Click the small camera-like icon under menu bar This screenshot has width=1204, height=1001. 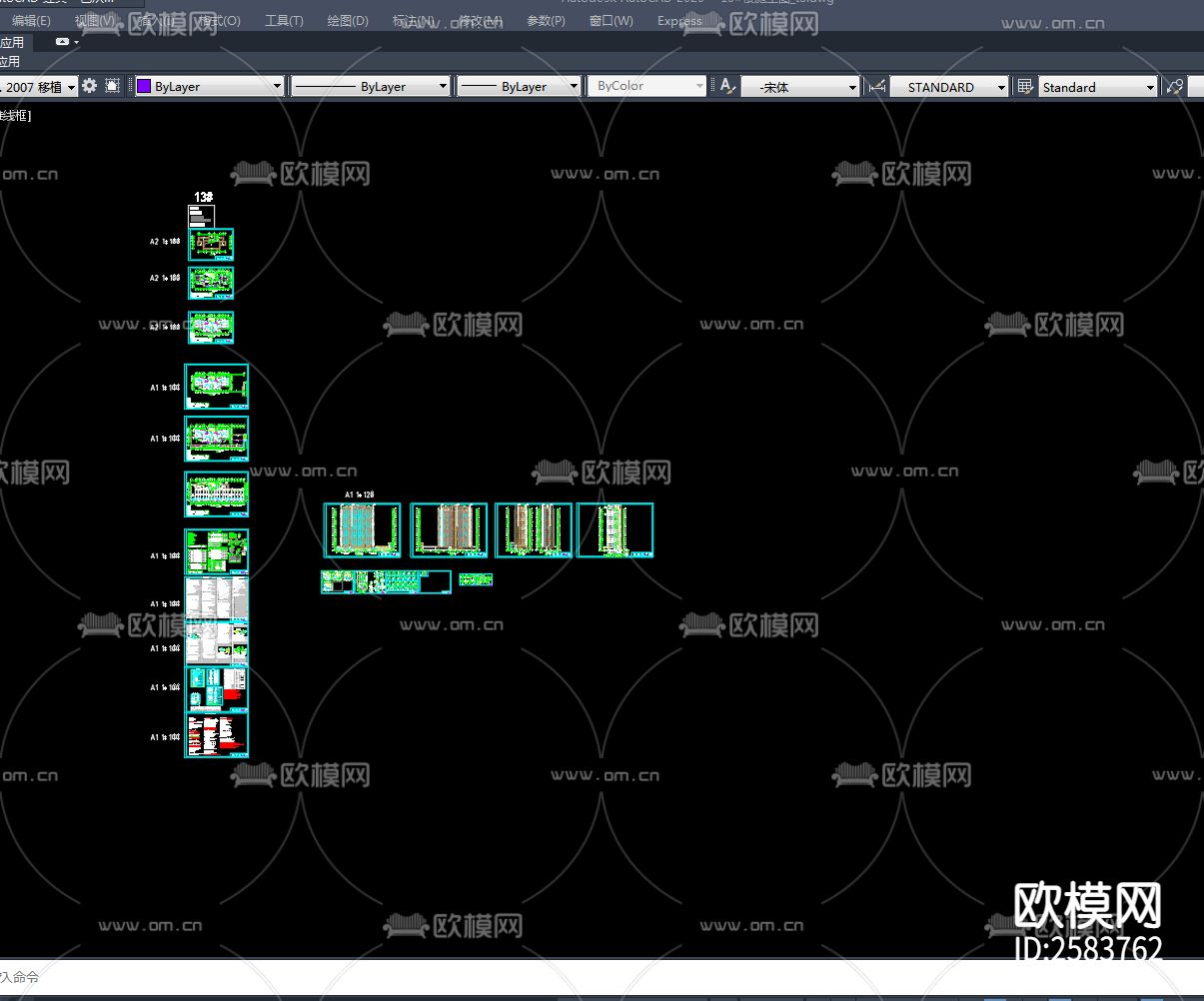(63, 42)
